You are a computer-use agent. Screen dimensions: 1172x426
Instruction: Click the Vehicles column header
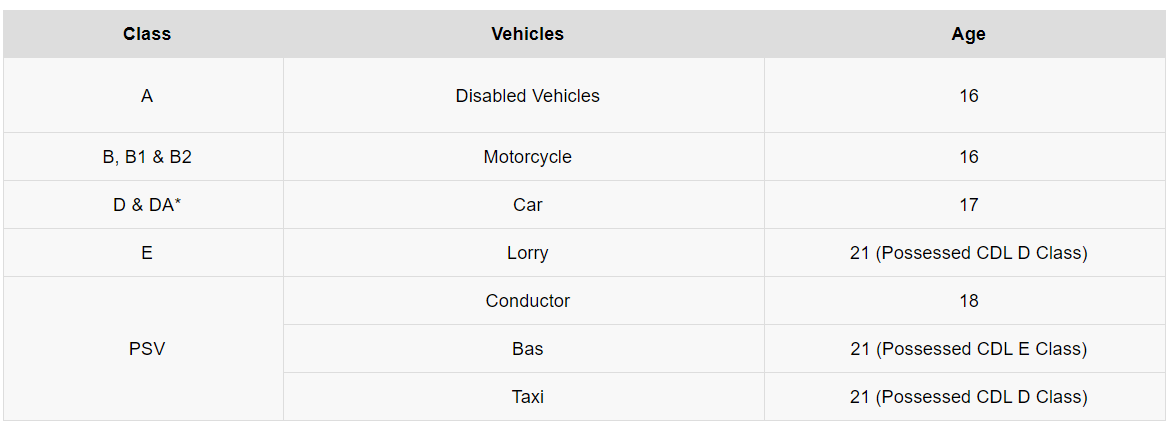(527, 34)
